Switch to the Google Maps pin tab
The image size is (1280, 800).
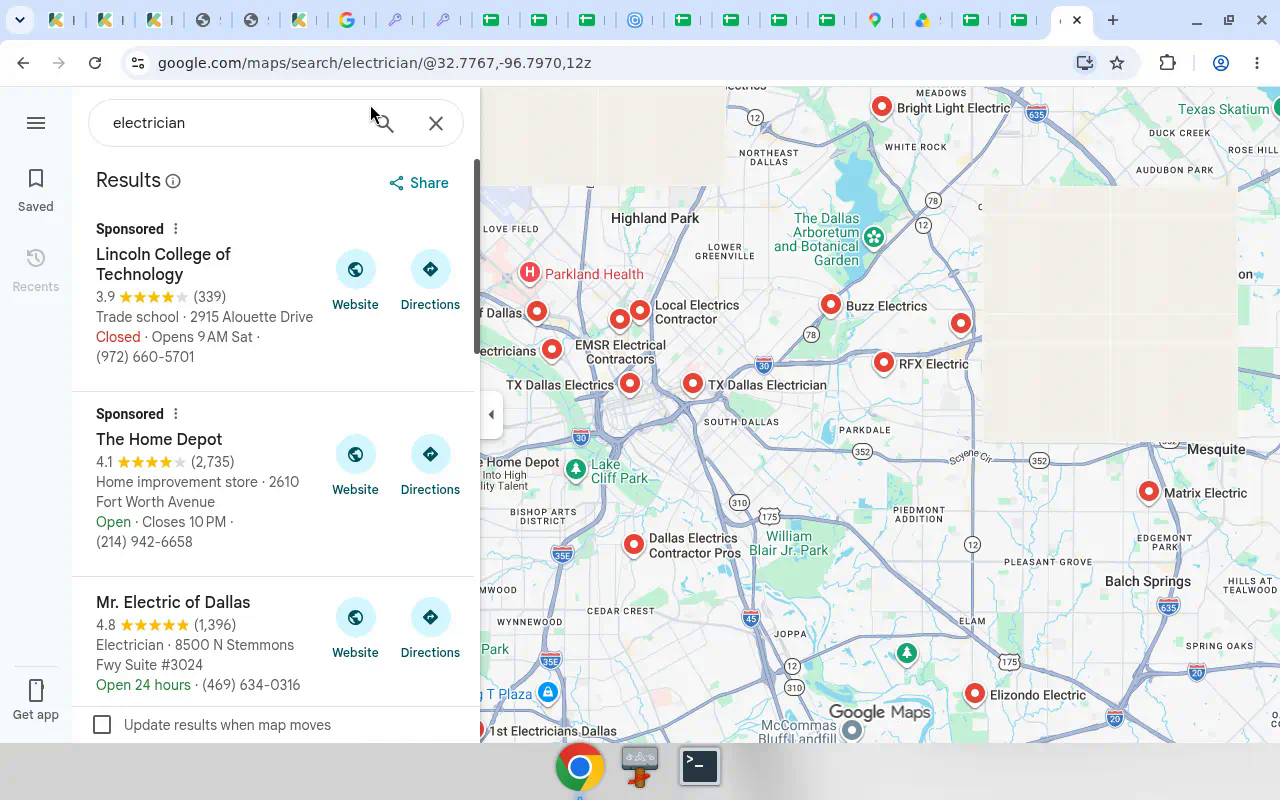(x=876, y=20)
